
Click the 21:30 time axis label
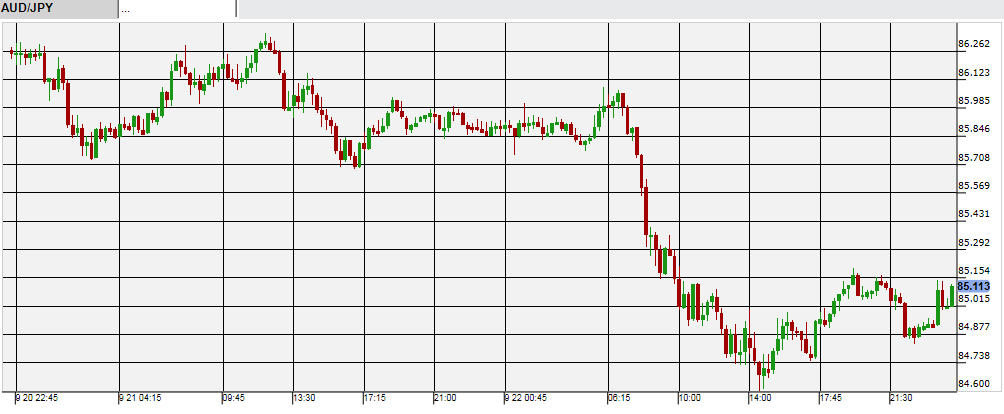902,398
